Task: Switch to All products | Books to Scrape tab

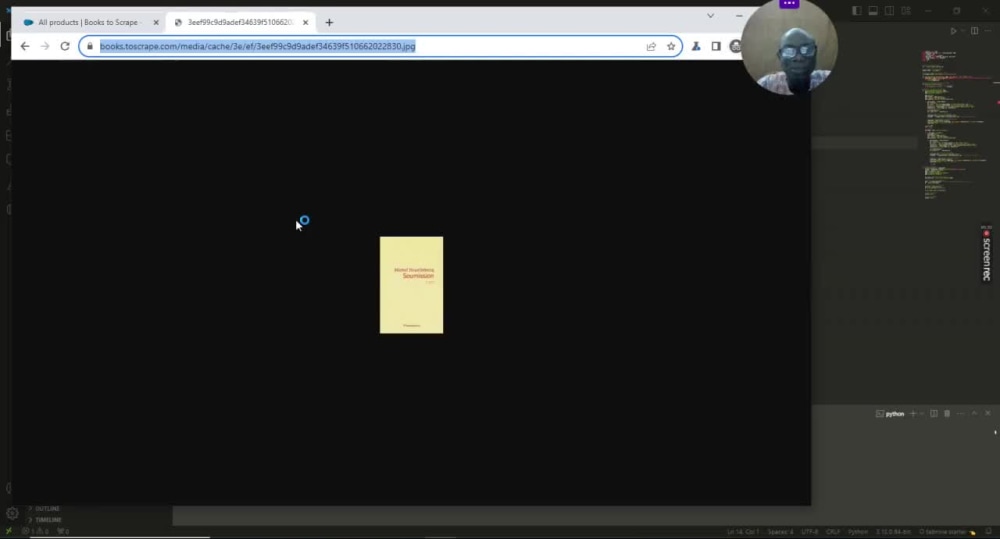Action: pyautogui.click(x=88, y=22)
